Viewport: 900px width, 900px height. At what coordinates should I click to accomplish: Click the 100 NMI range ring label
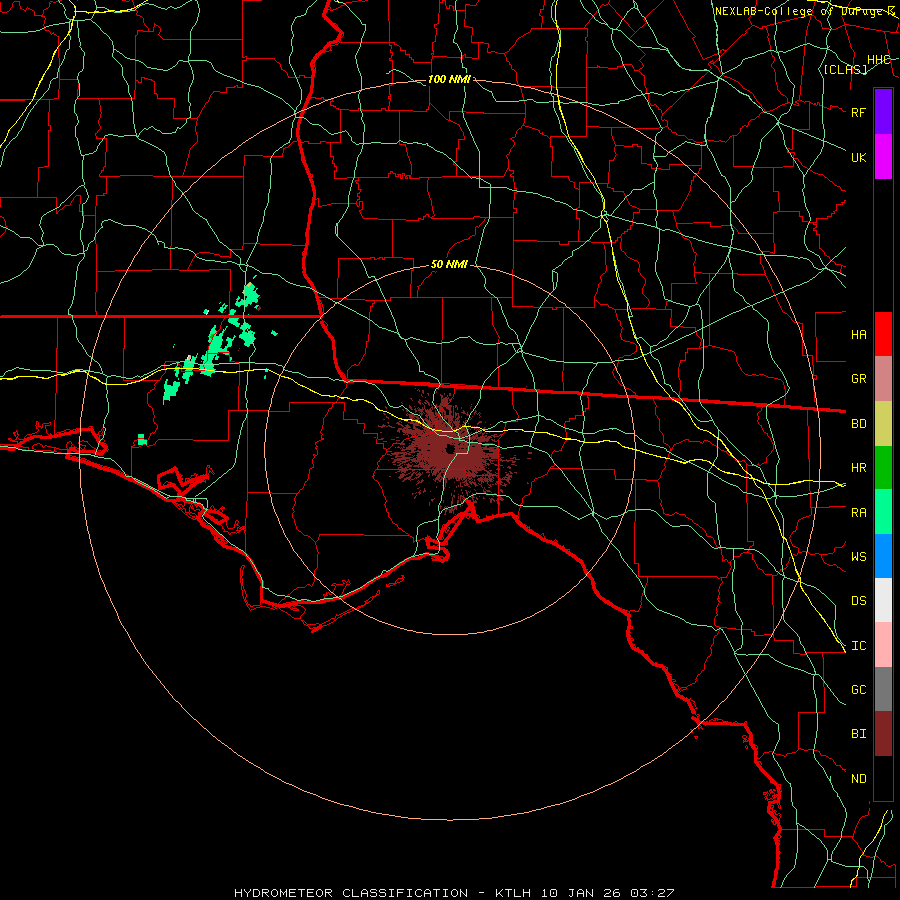coord(449,79)
